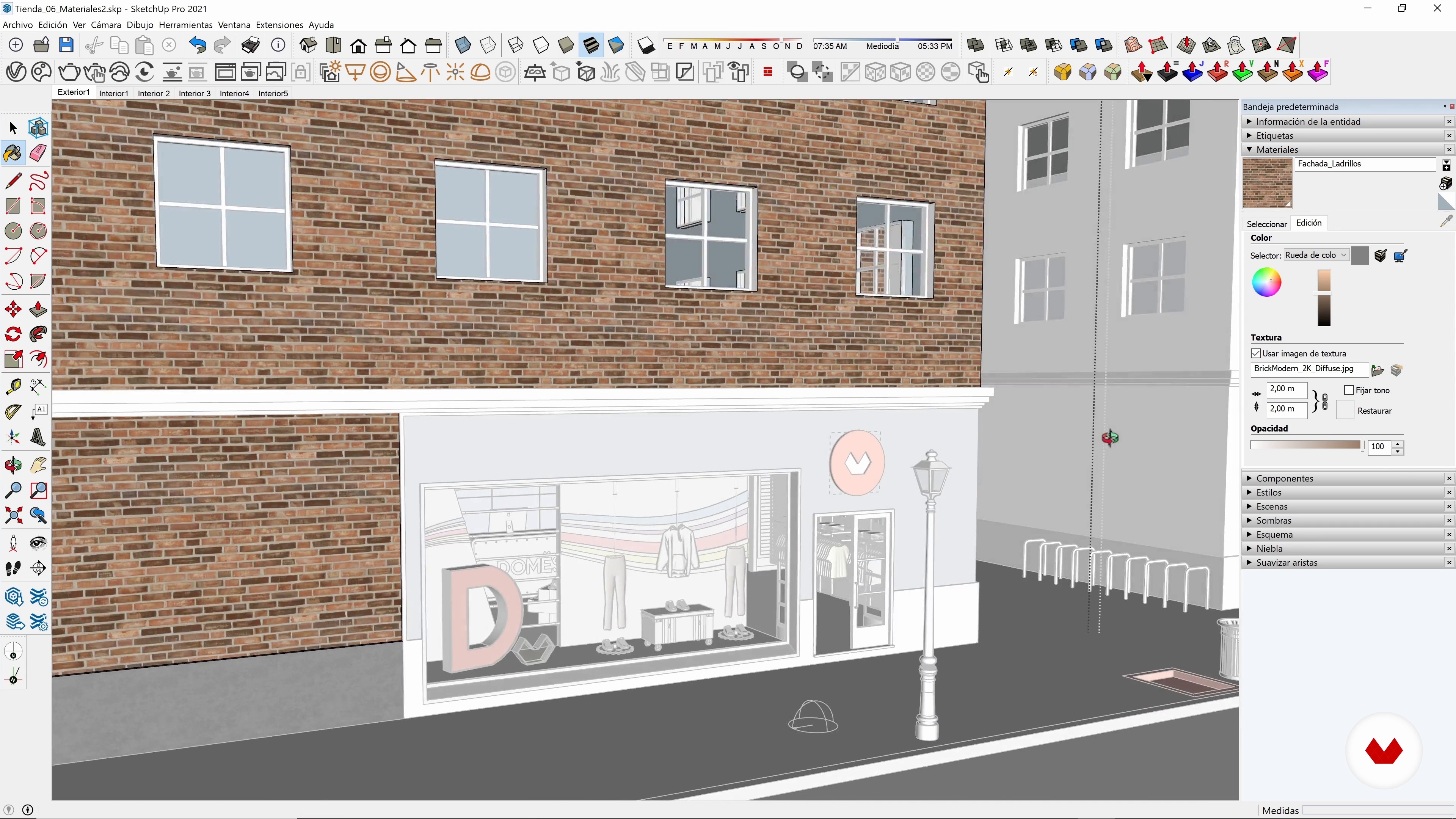
Task: Print the model
Action: point(250,45)
